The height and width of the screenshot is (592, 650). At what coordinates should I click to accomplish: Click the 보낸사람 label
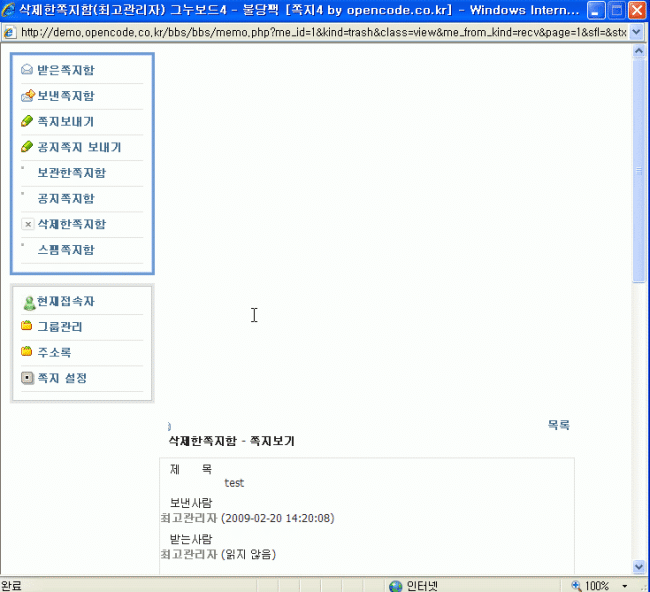(191, 503)
